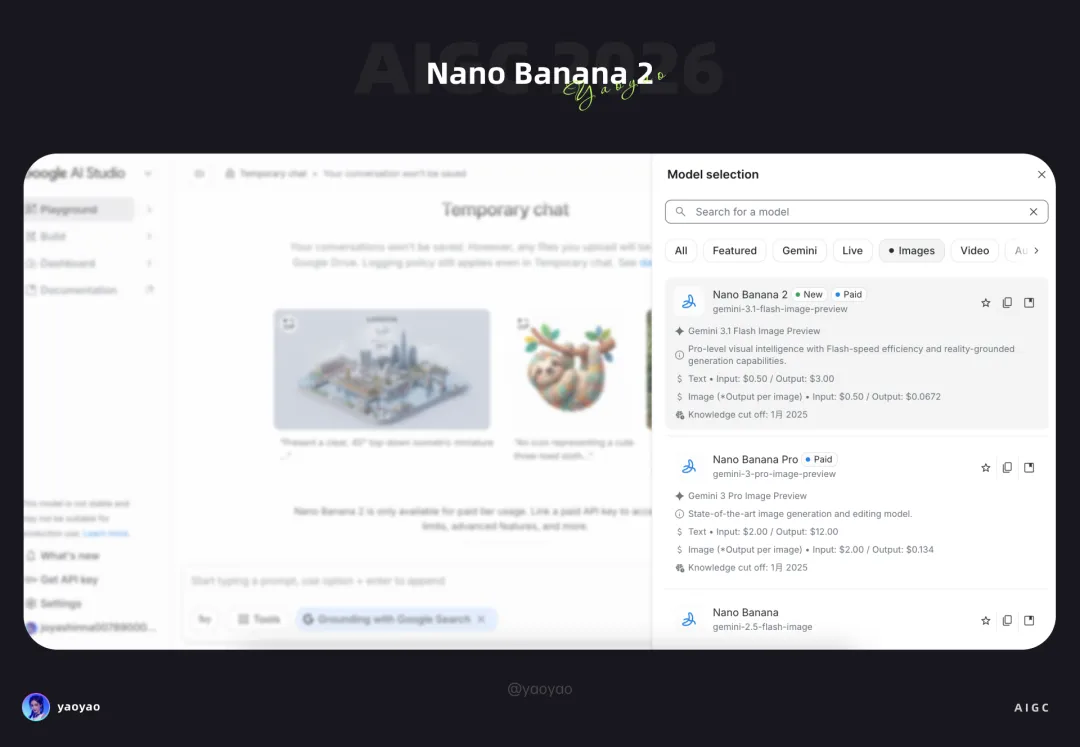Show more filter categories with right chevron
Viewport: 1080px width, 747px height.
click(1036, 251)
